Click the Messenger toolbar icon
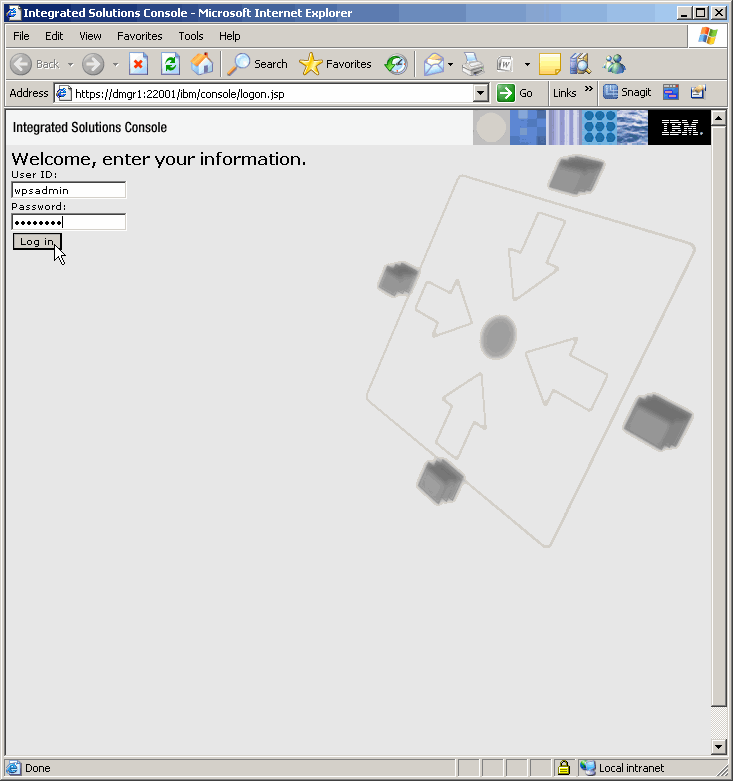The height and width of the screenshot is (781, 733). click(614, 64)
